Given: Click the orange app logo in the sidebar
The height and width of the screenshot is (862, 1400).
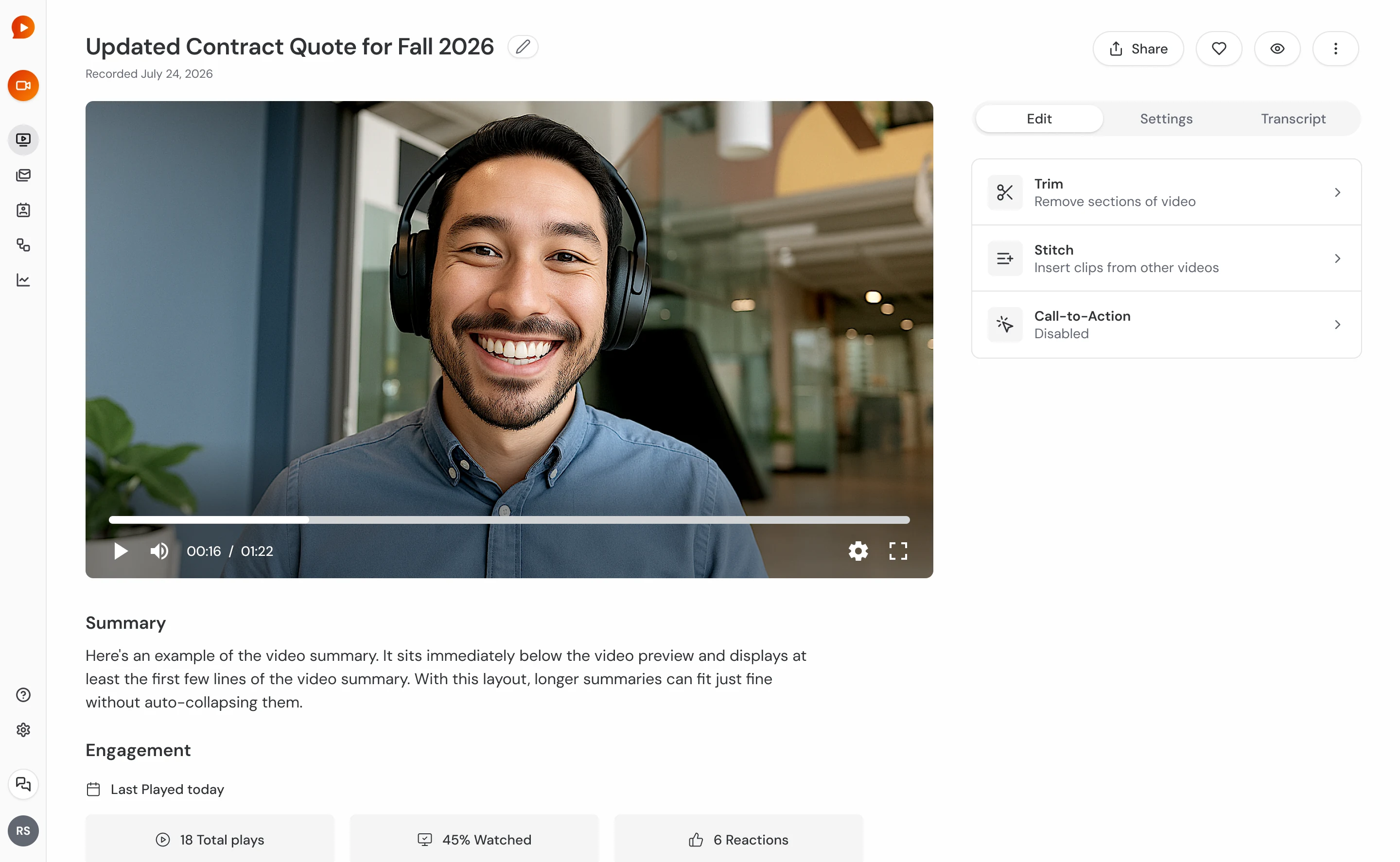Looking at the screenshot, I should [x=23, y=27].
